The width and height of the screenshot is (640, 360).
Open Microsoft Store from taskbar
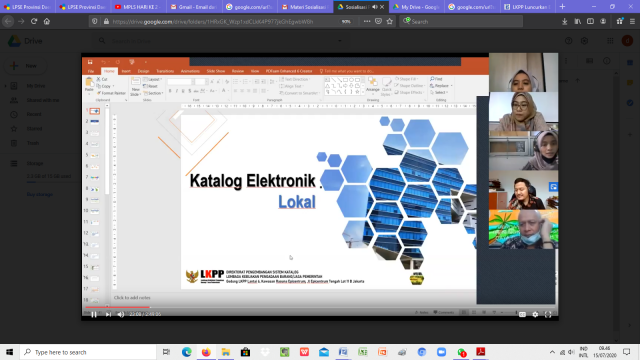coord(245,352)
